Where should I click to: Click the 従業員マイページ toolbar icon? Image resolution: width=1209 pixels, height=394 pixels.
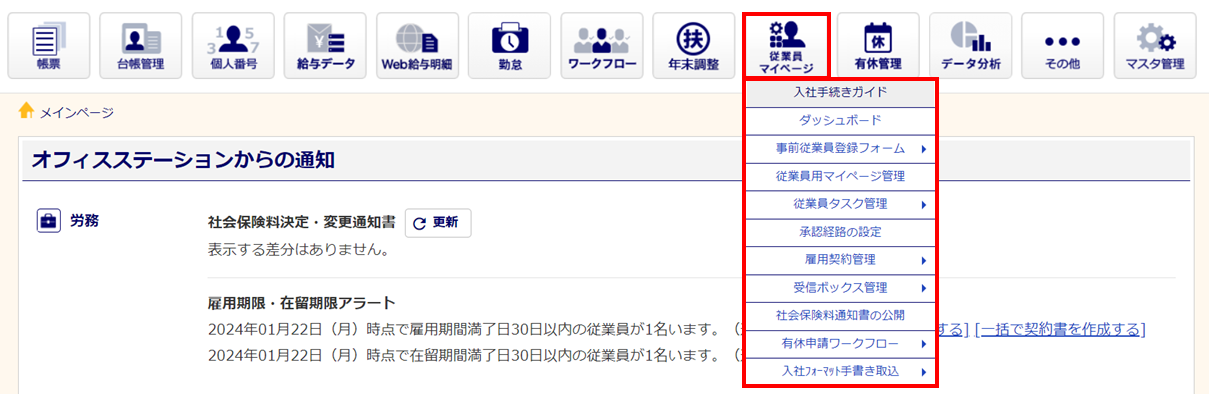coord(786,46)
